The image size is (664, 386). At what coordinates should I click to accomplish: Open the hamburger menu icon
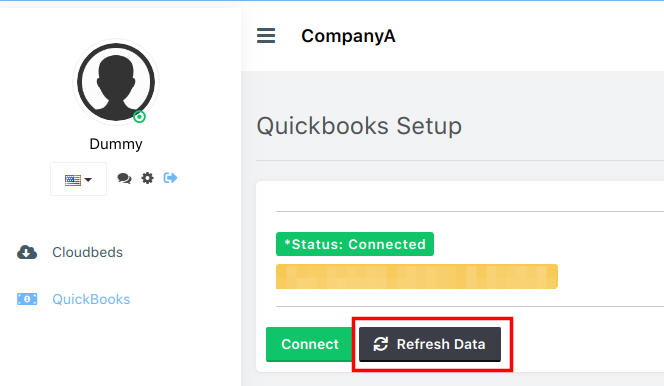(x=266, y=36)
